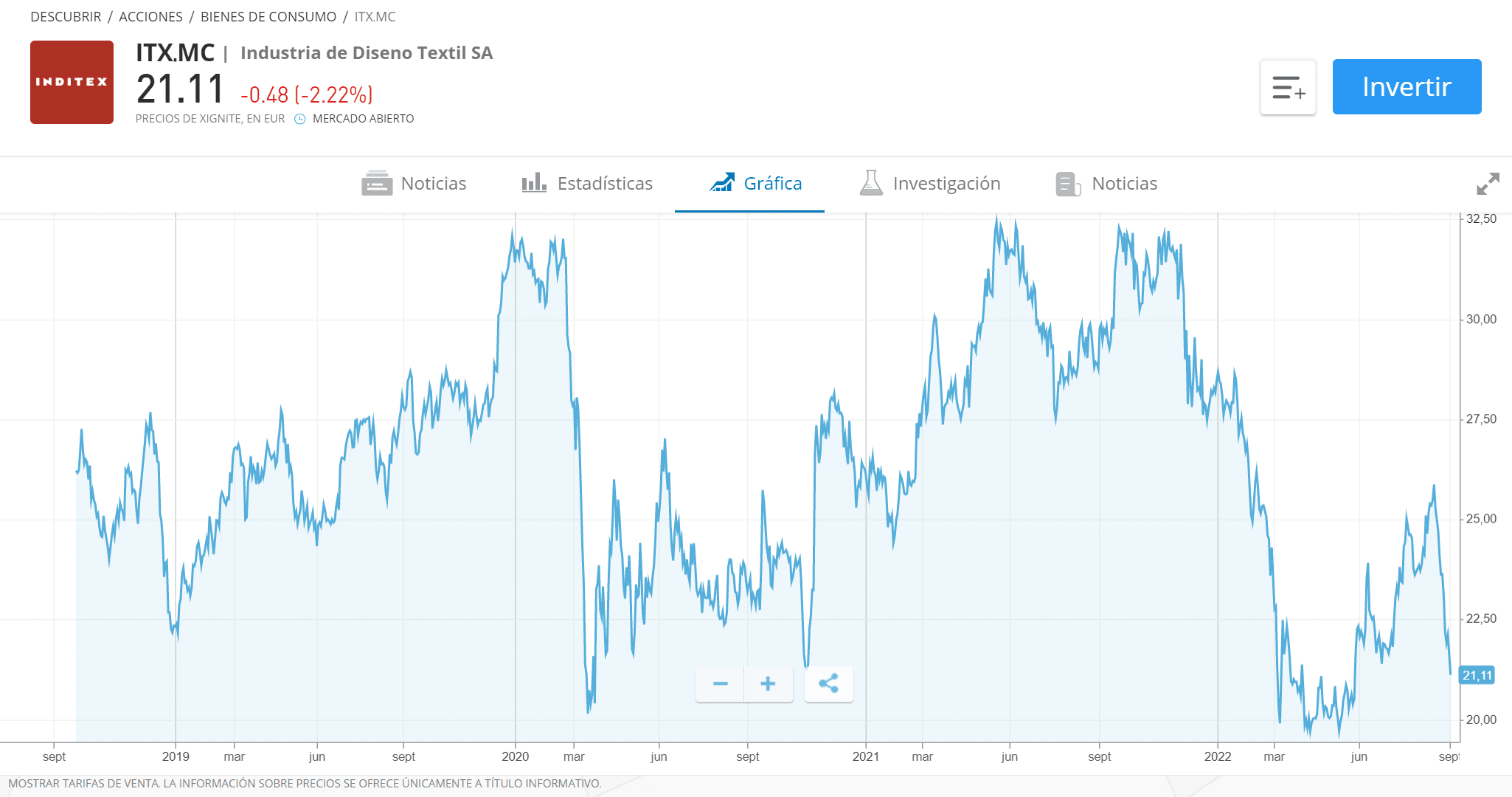Open the chart sharing options
This screenshot has width=1512, height=797.
pos(828,684)
